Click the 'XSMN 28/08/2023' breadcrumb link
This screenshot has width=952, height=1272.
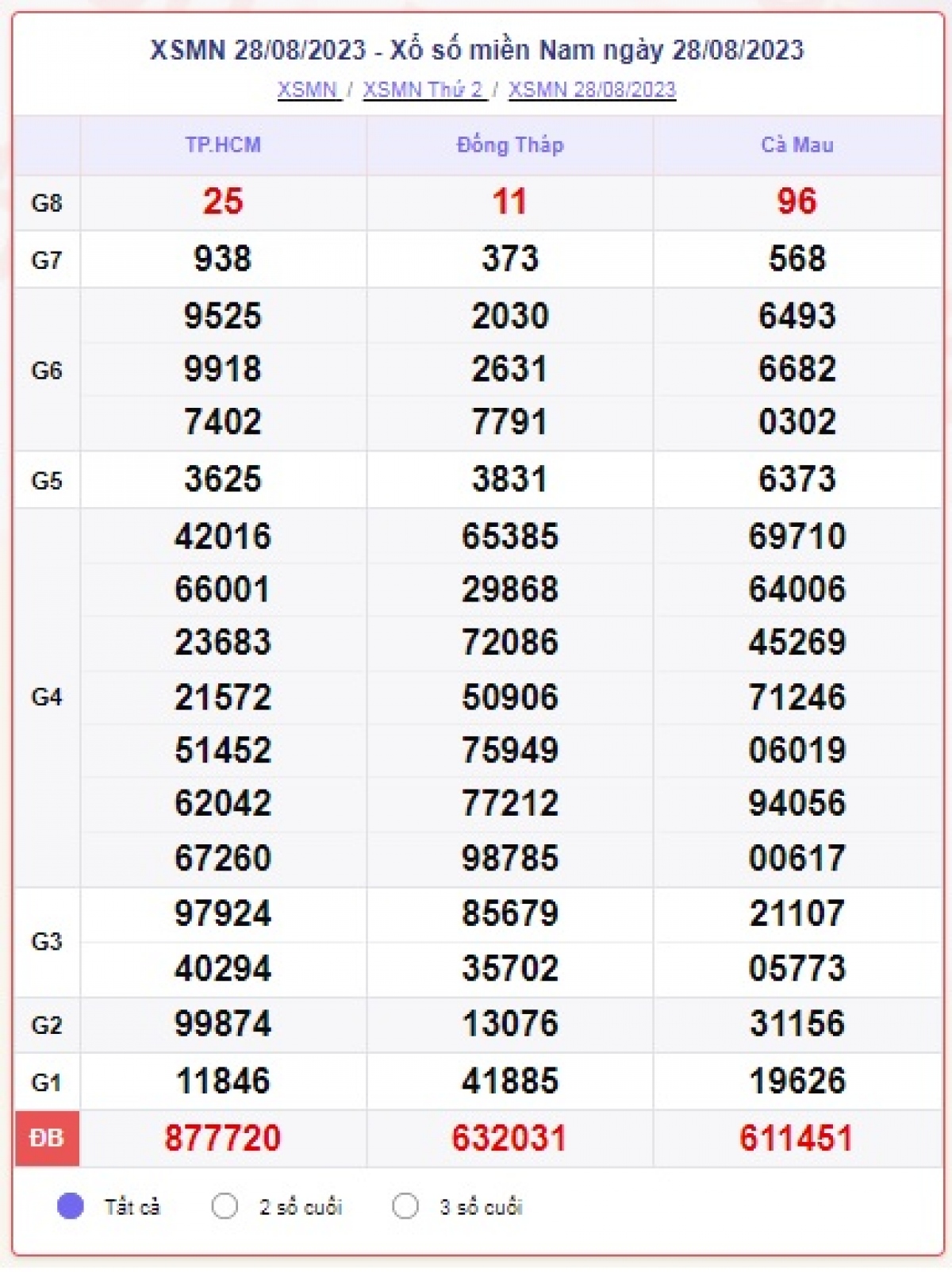[x=592, y=90]
